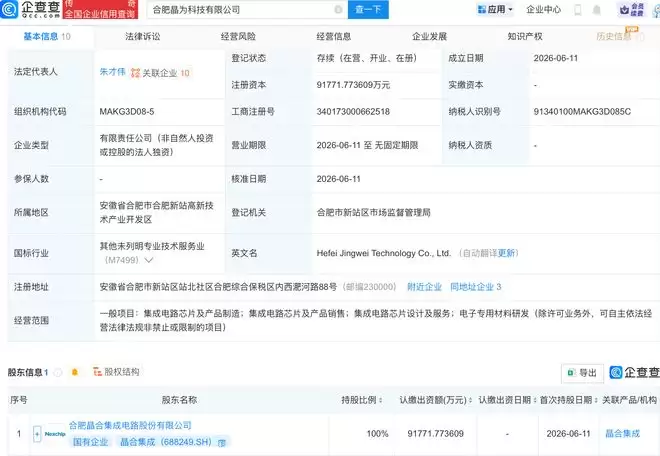The width and height of the screenshot is (660, 456).
Task: Switch to 经营信息 tab
Action: [334, 37]
